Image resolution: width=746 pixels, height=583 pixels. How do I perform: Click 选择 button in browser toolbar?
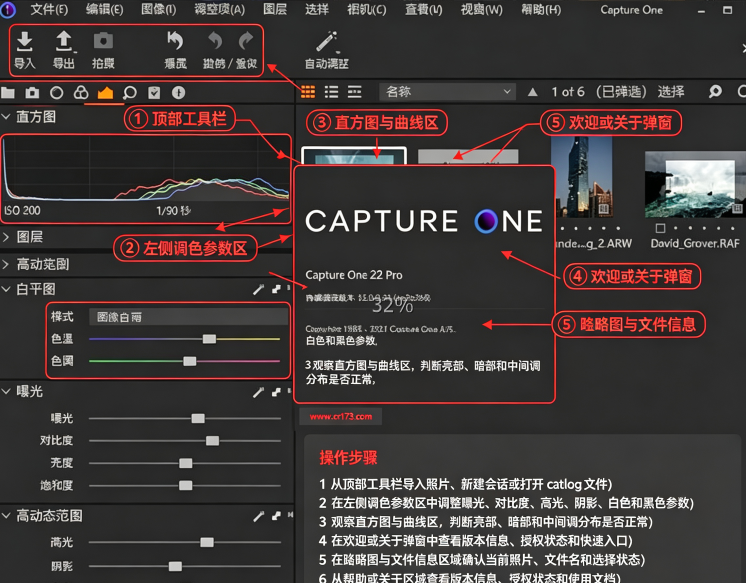pos(671,91)
